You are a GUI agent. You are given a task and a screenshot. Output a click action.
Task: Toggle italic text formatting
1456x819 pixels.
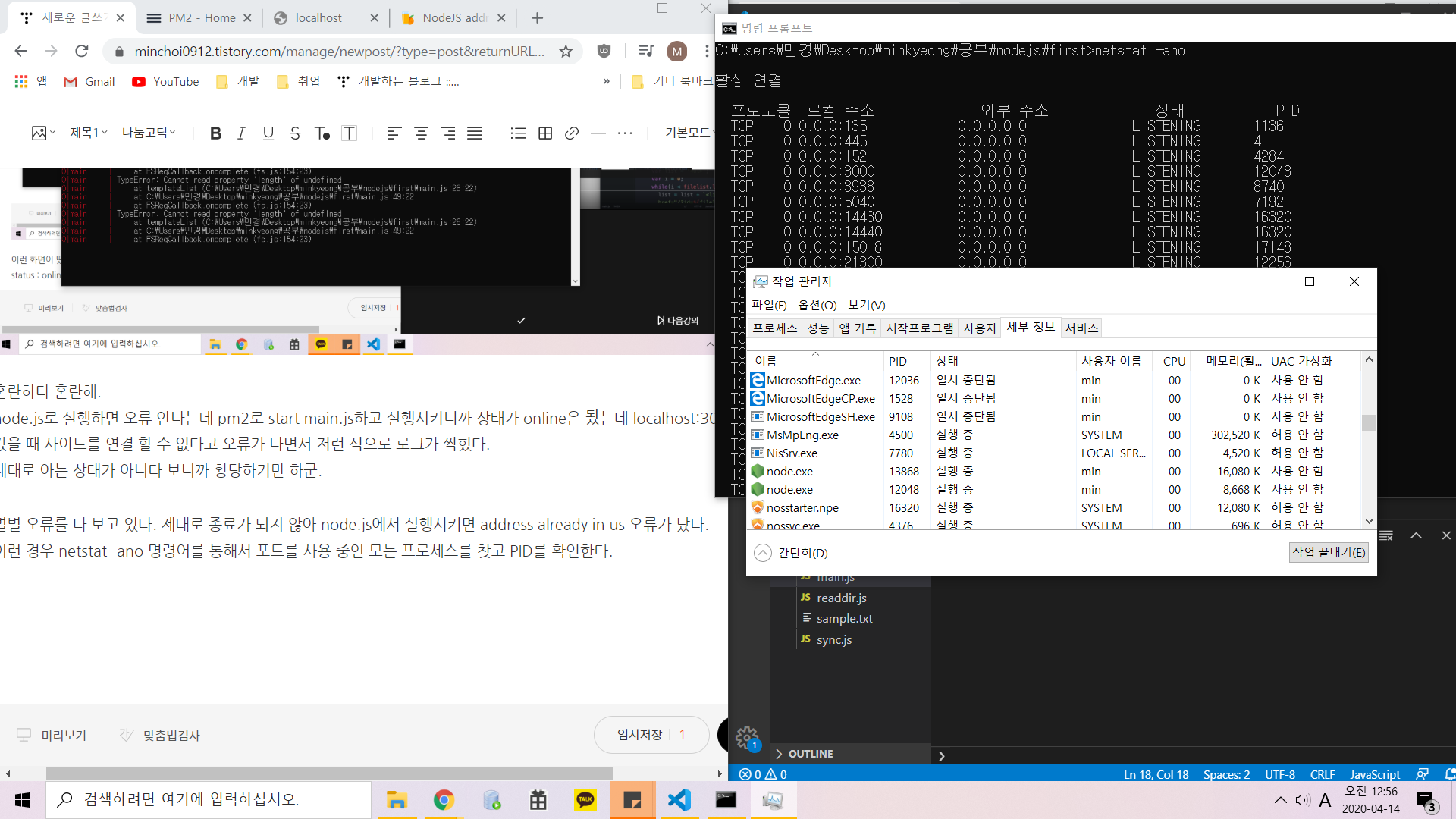pos(241,133)
